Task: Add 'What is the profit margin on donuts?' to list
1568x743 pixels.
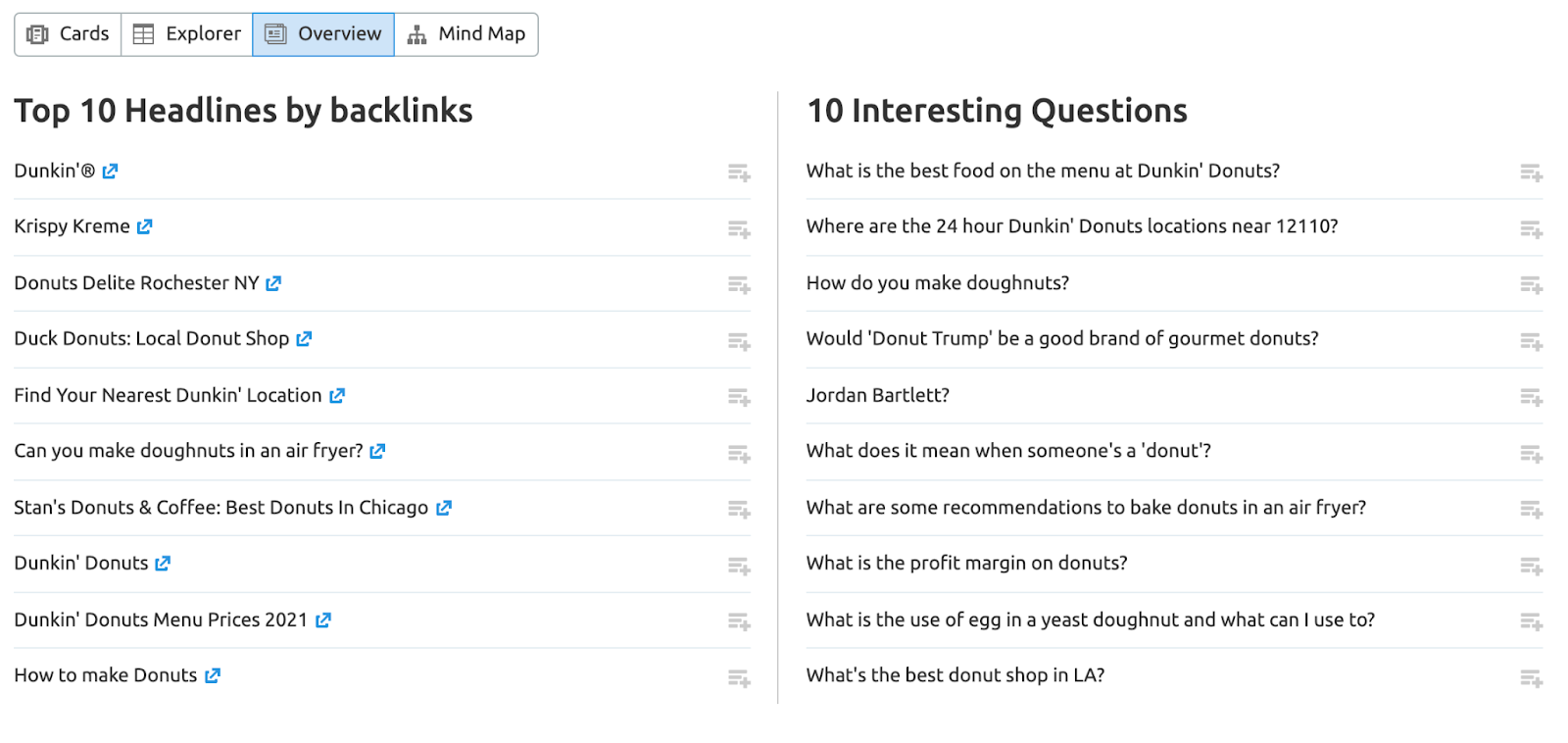Action: pyautogui.click(x=1531, y=567)
